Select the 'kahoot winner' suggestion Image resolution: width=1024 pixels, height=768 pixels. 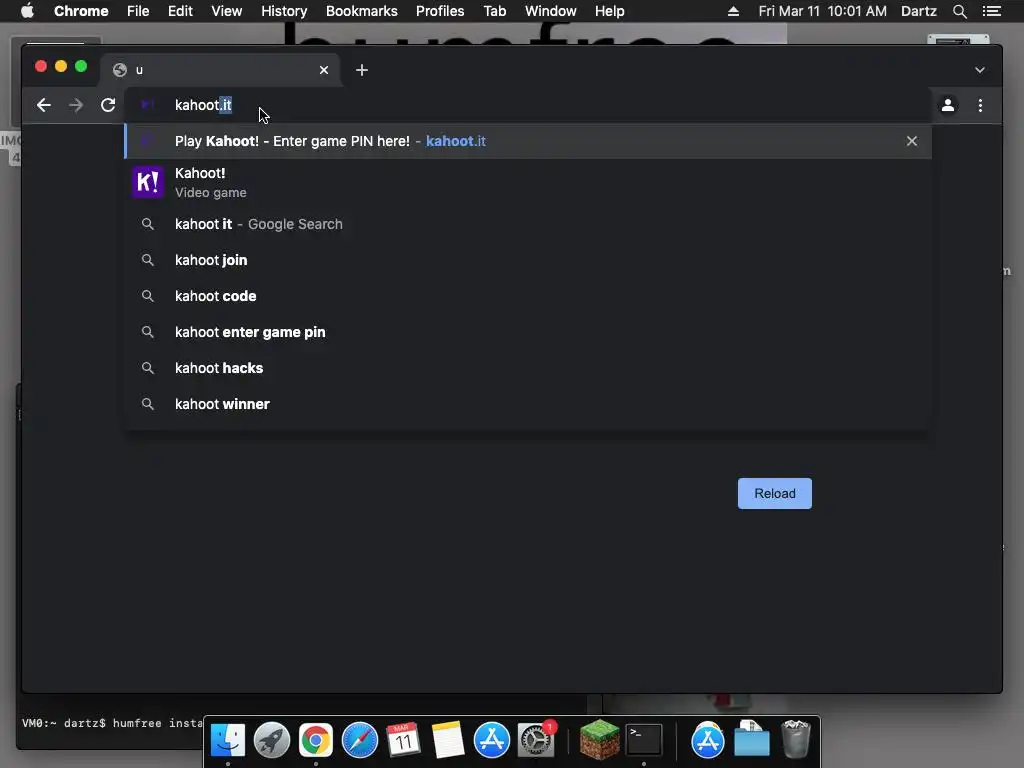coord(528,404)
